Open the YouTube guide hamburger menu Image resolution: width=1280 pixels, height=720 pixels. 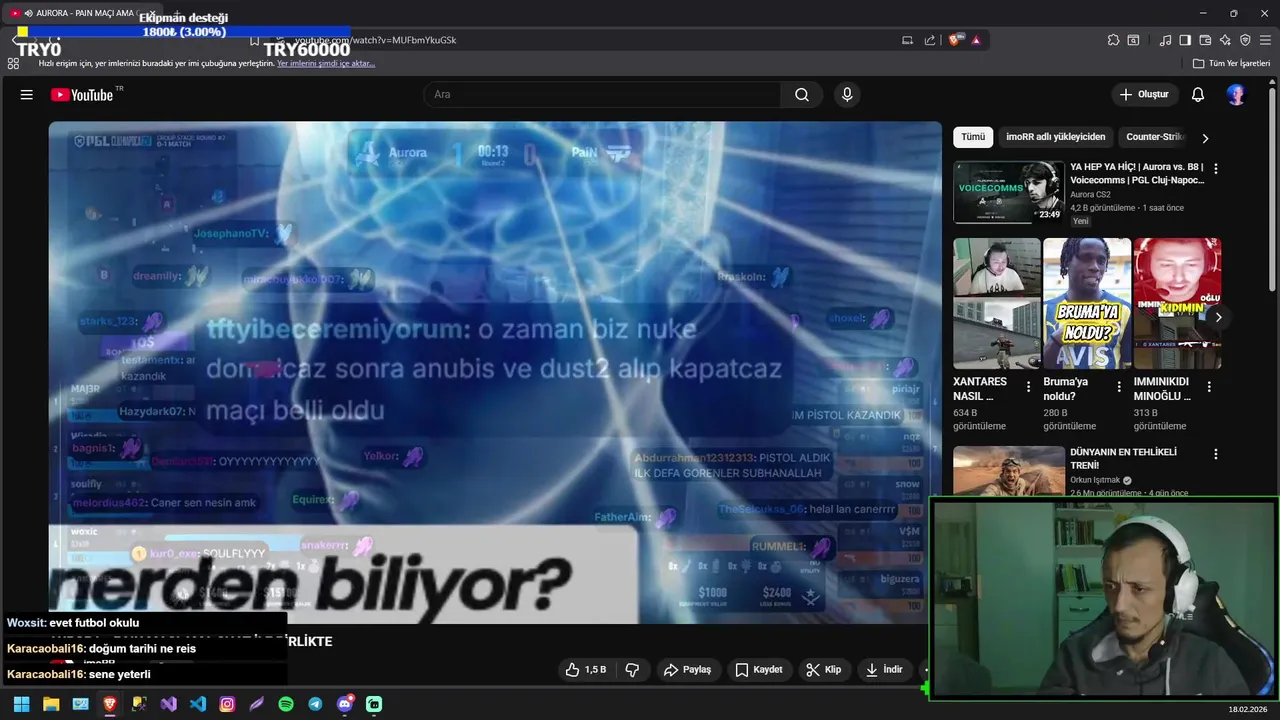(27, 95)
